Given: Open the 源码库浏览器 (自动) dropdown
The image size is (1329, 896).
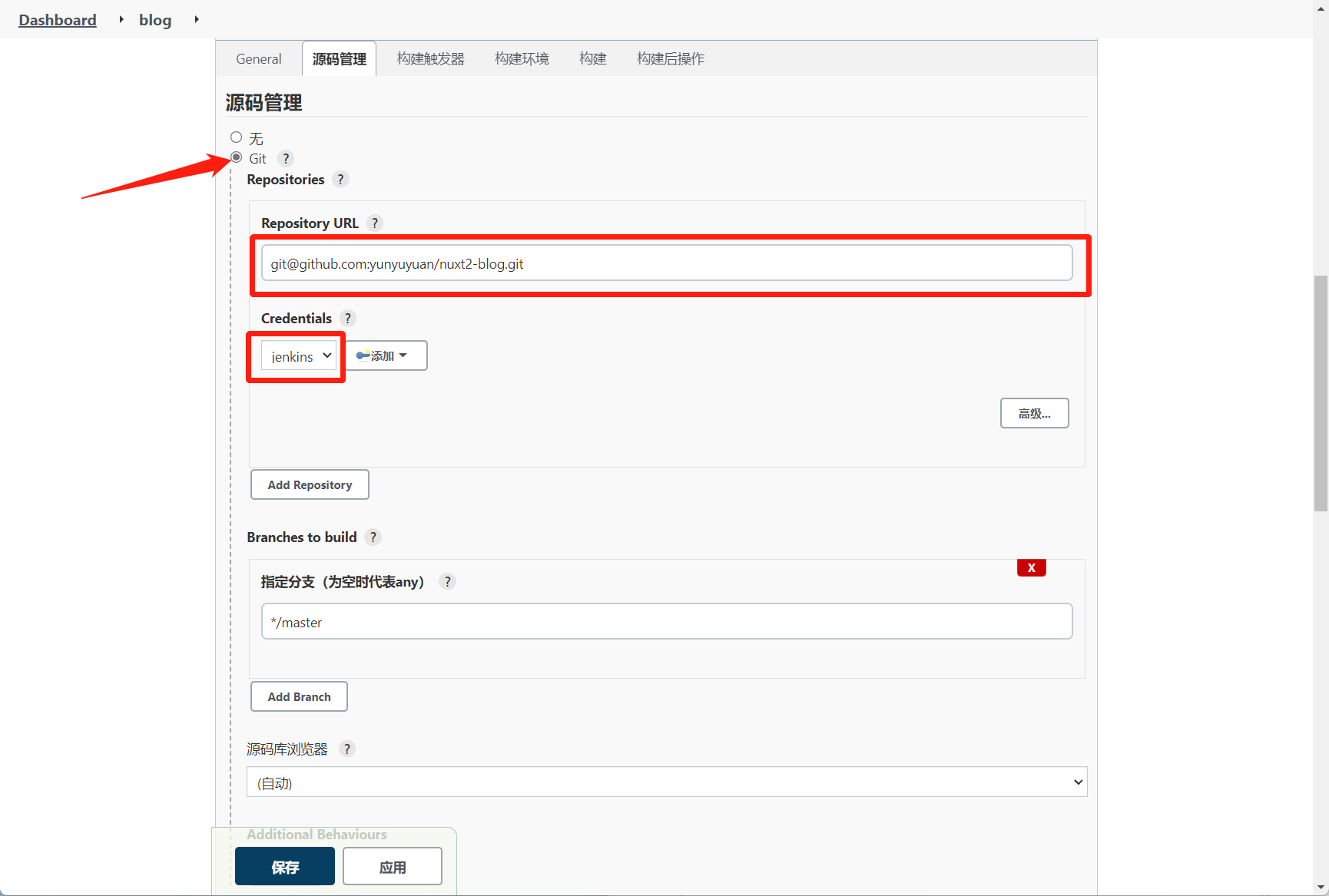Looking at the screenshot, I should tap(666, 782).
